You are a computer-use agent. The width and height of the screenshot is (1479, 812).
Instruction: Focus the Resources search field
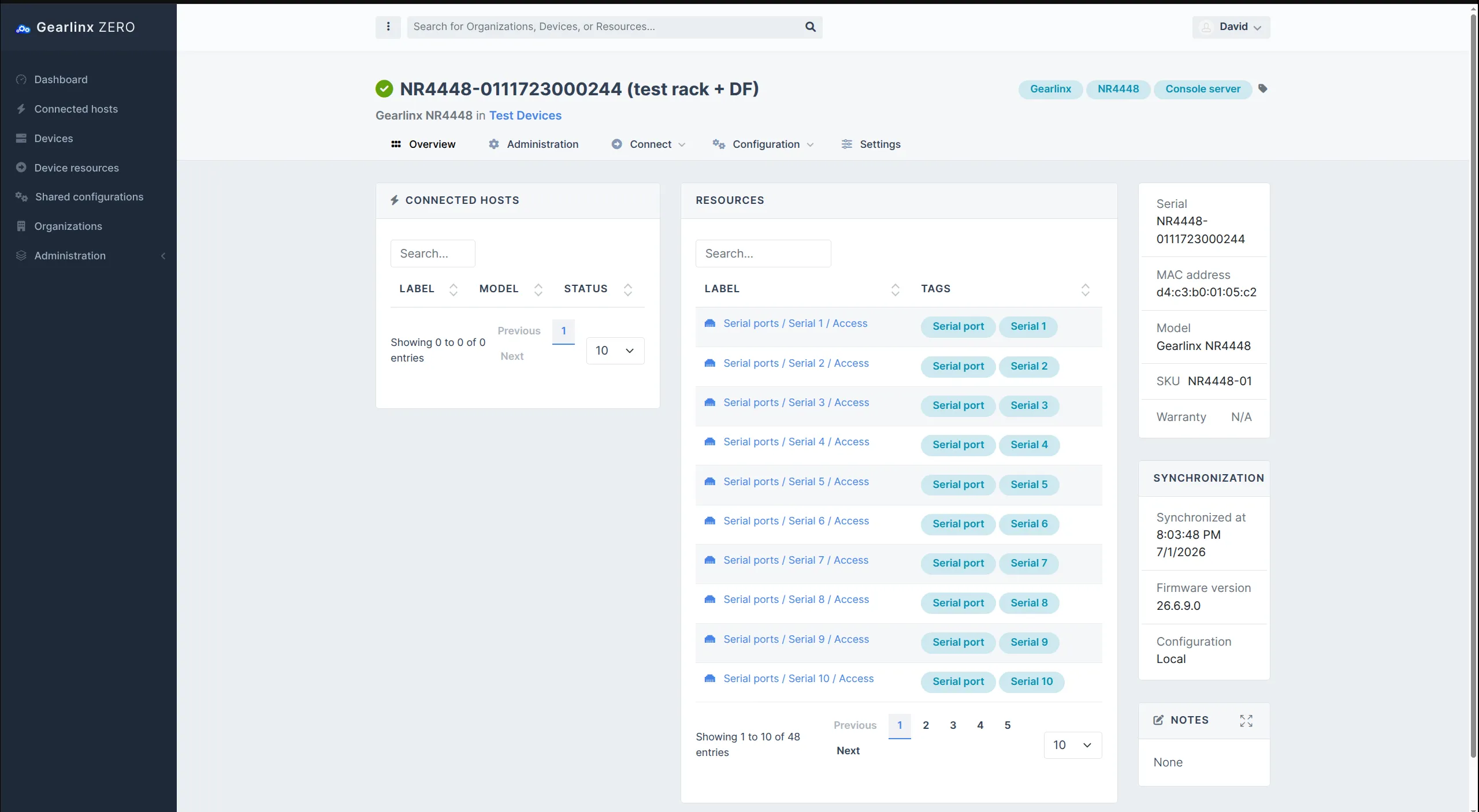tap(763, 254)
